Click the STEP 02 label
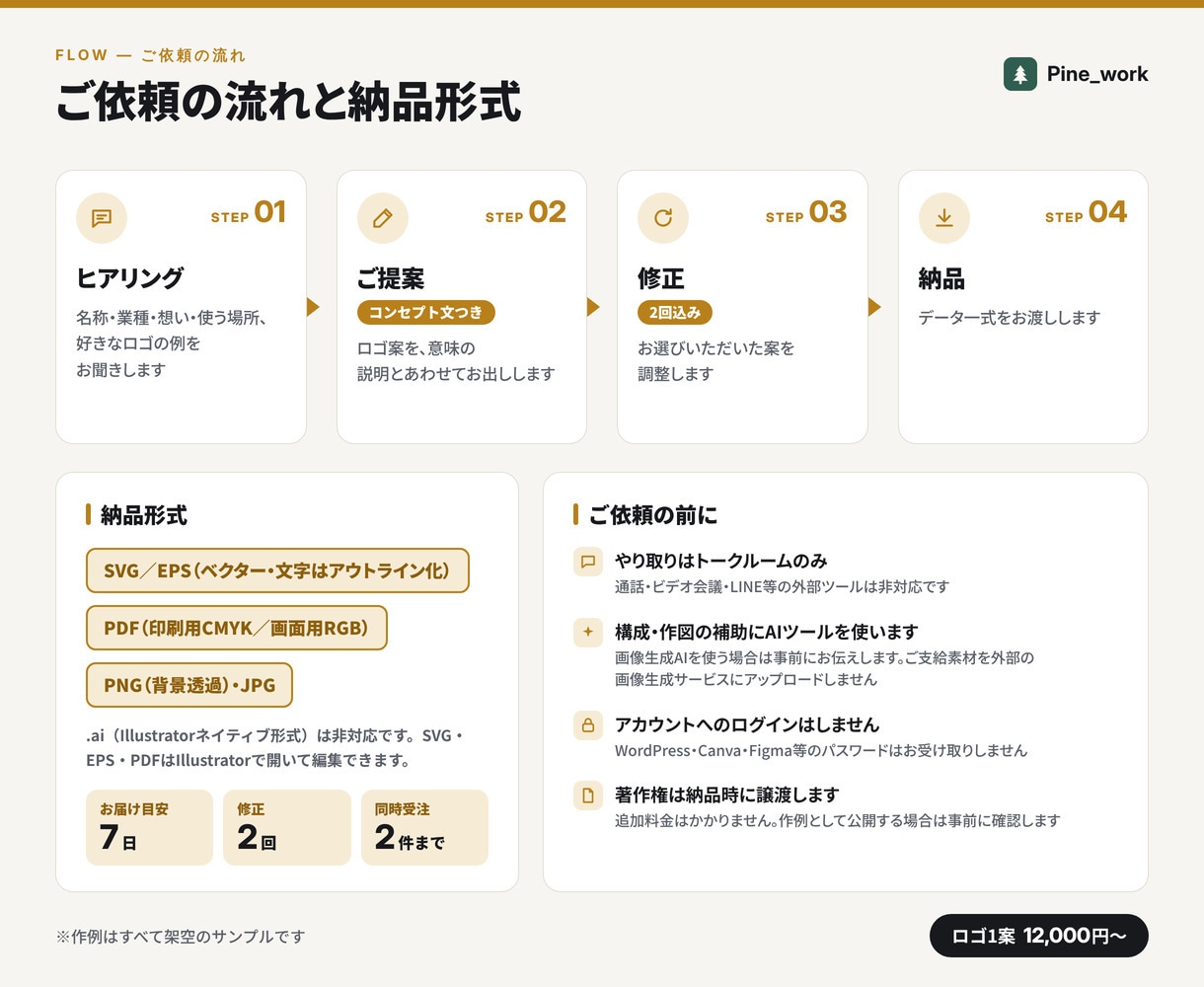Viewport: 1204px width, 987px height. pos(526,213)
